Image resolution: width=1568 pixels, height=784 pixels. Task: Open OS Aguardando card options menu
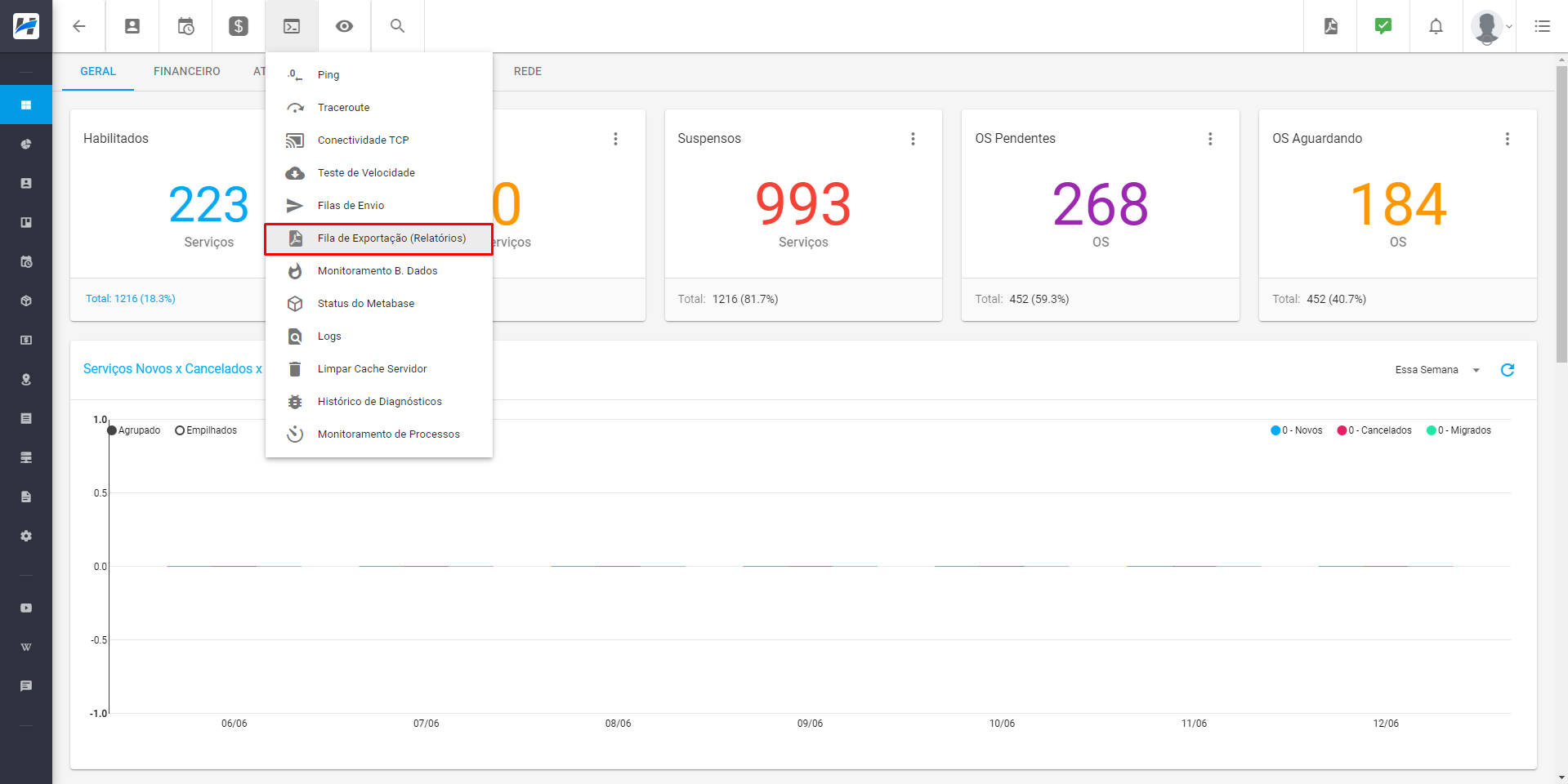click(1508, 139)
